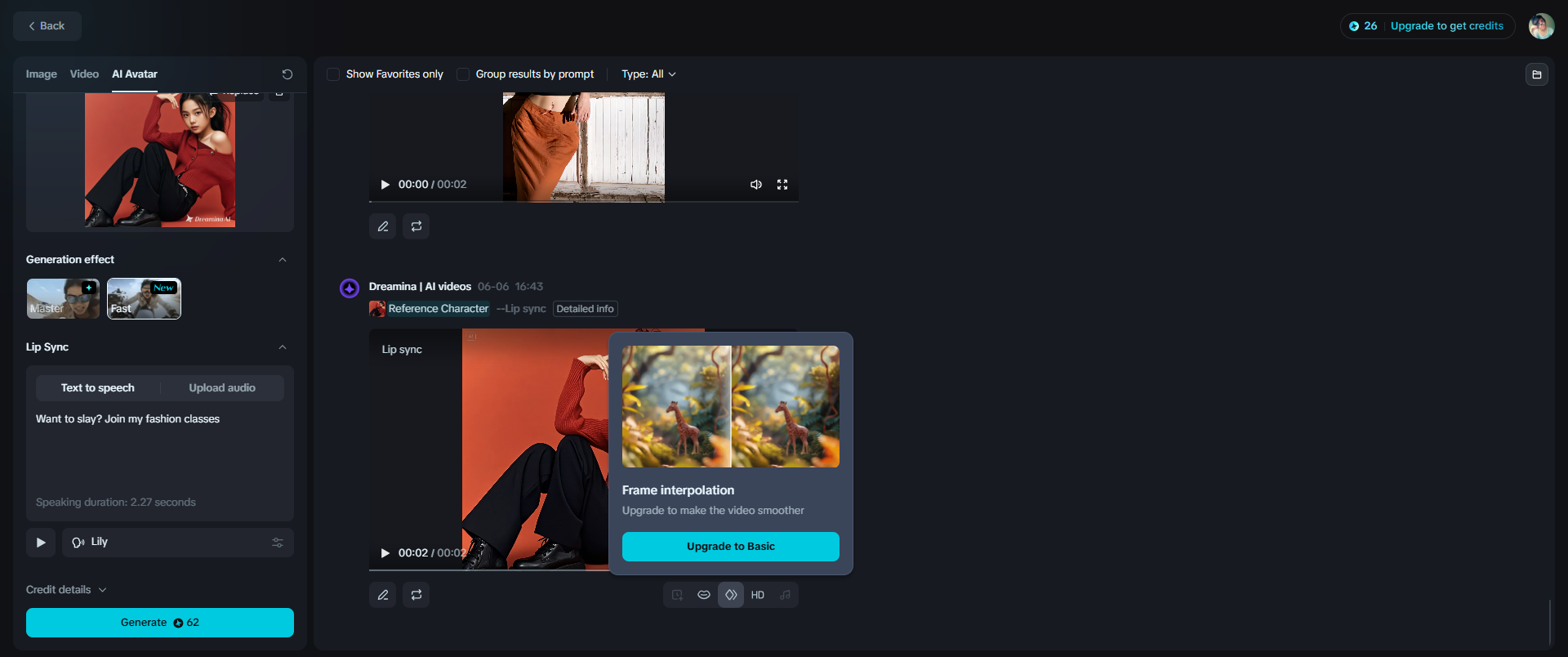Select the AI Avatar tab
The width and height of the screenshot is (1568, 657).
tap(135, 74)
